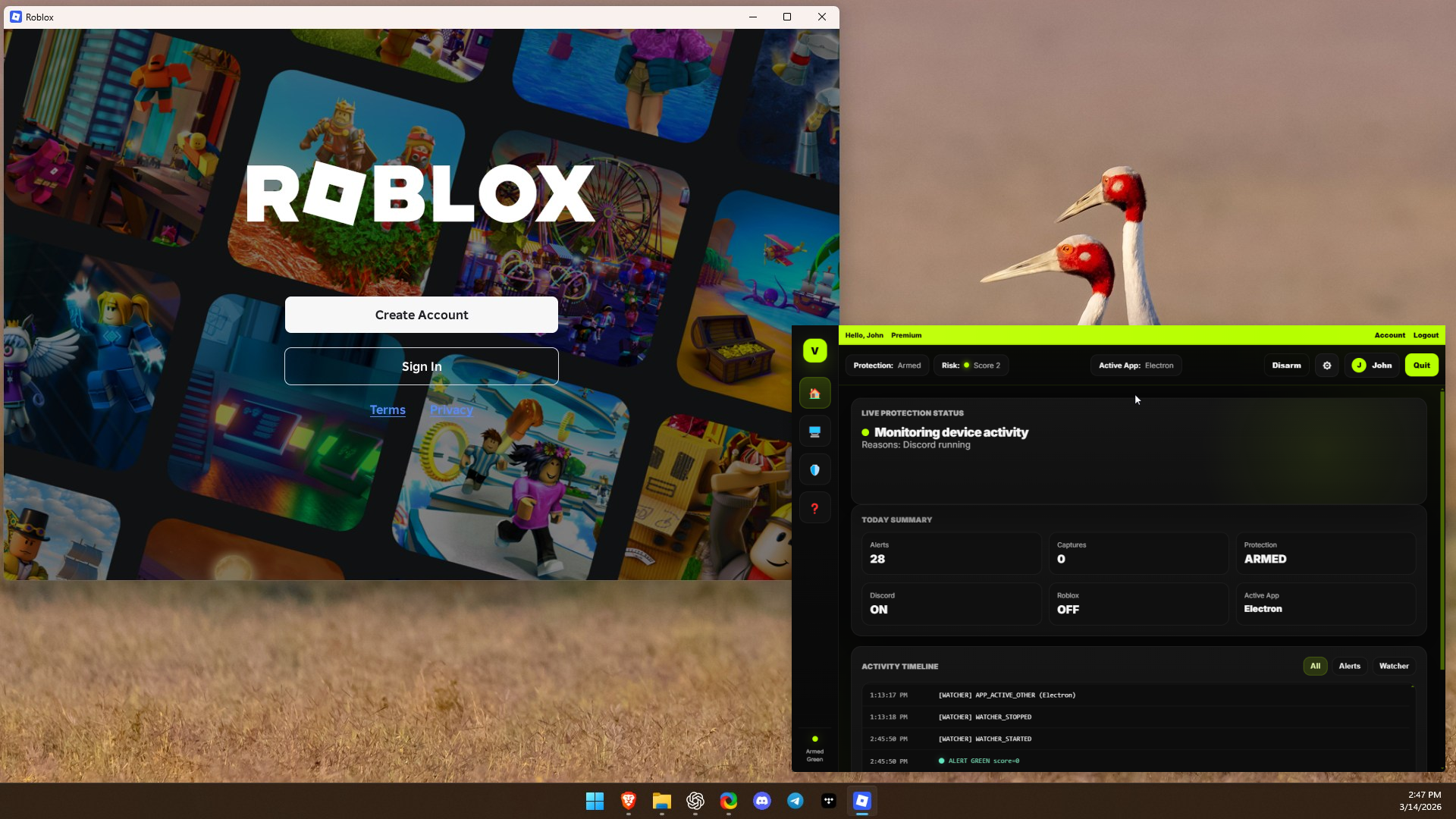Open the Brave browser taskbar icon
This screenshot has width=1456, height=819.
pos(628,801)
